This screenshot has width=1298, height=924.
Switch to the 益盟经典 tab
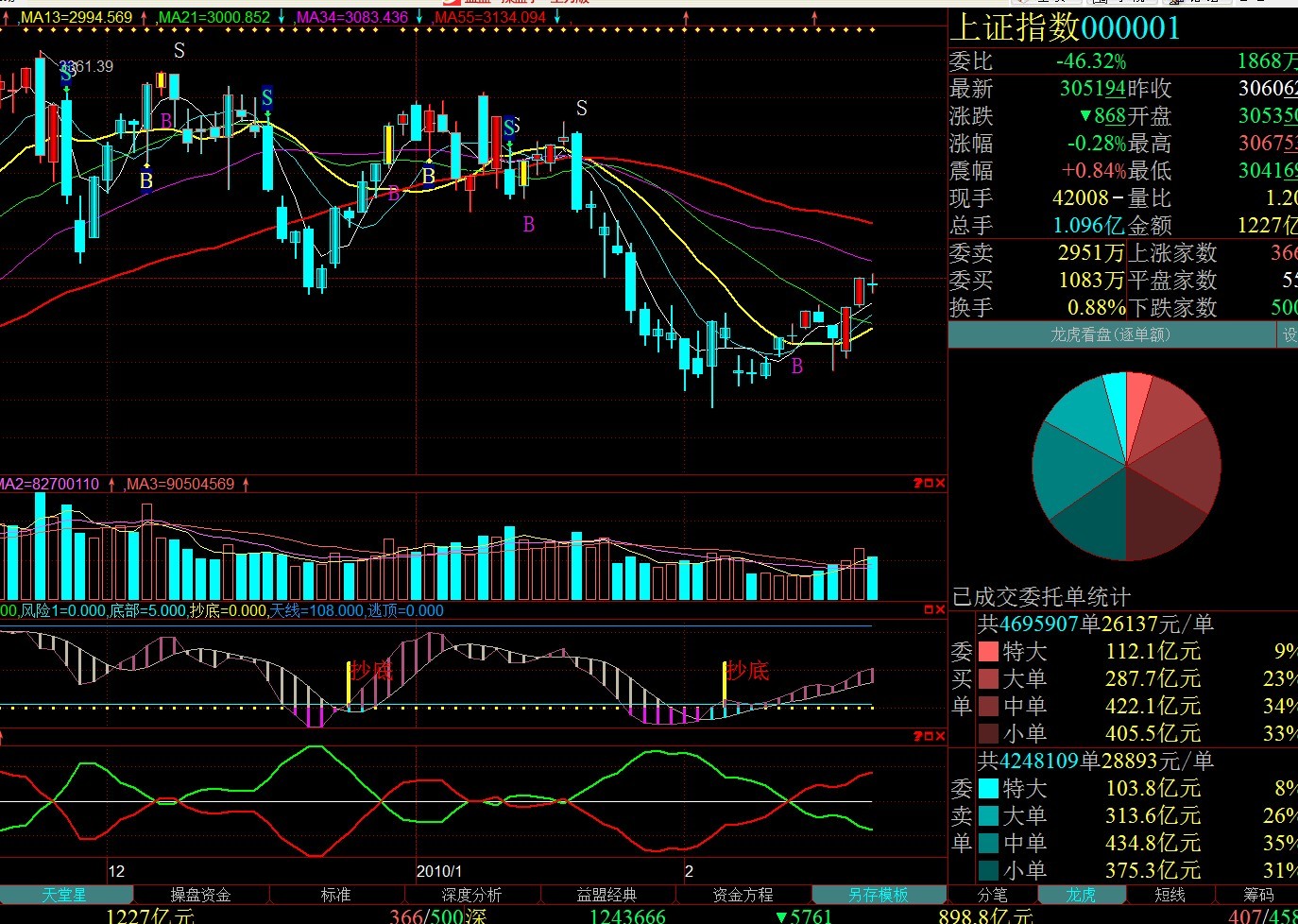(607, 895)
